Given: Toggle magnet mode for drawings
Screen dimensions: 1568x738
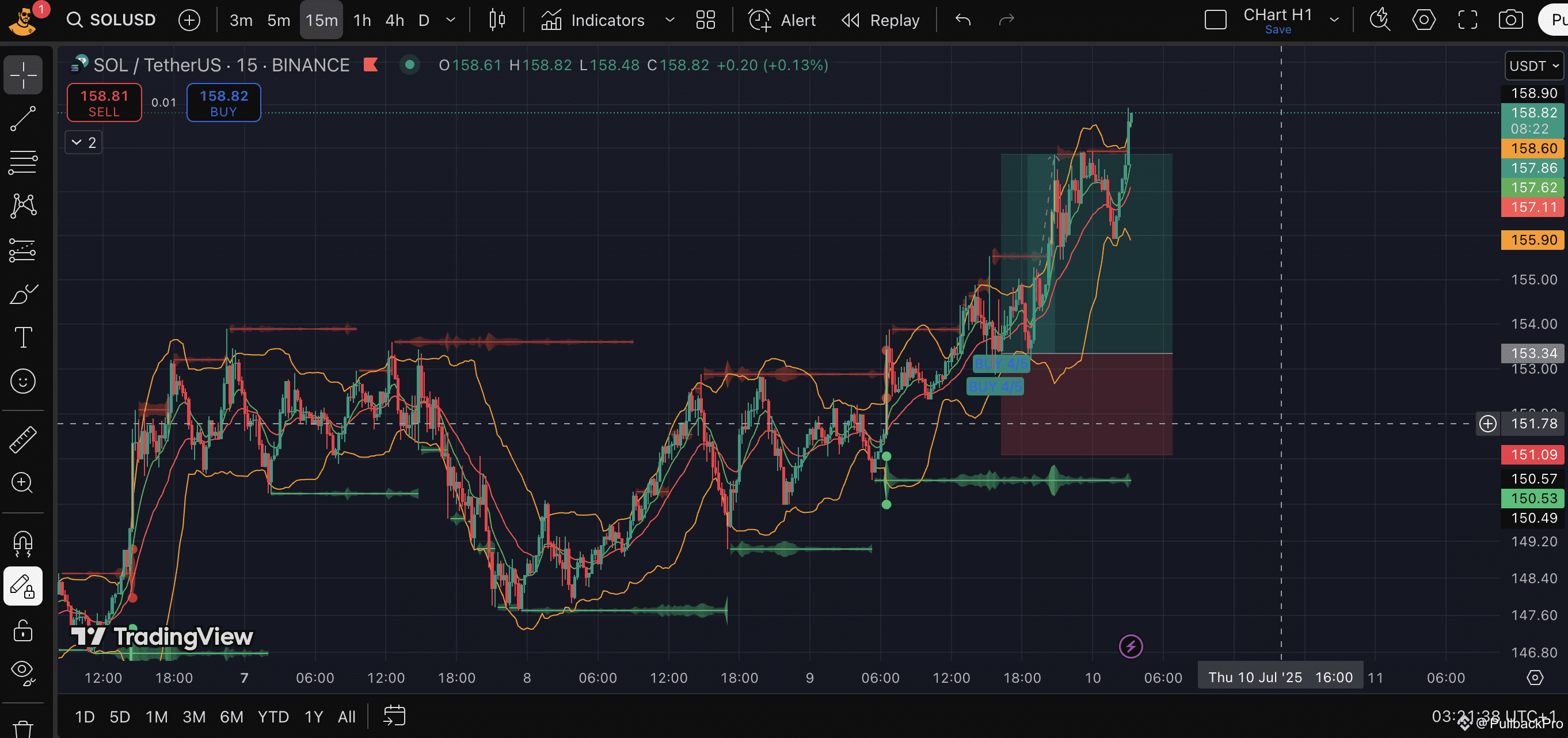Looking at the screenshot, I should pyautogui.click(x=23, y=543).
